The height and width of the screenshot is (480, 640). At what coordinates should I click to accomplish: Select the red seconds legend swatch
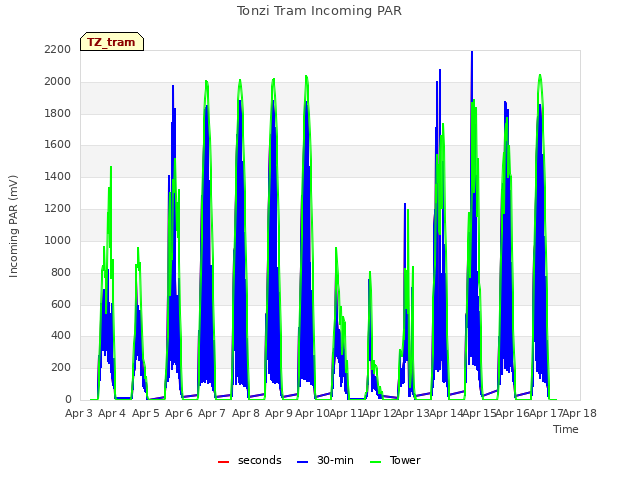(224, 461)
